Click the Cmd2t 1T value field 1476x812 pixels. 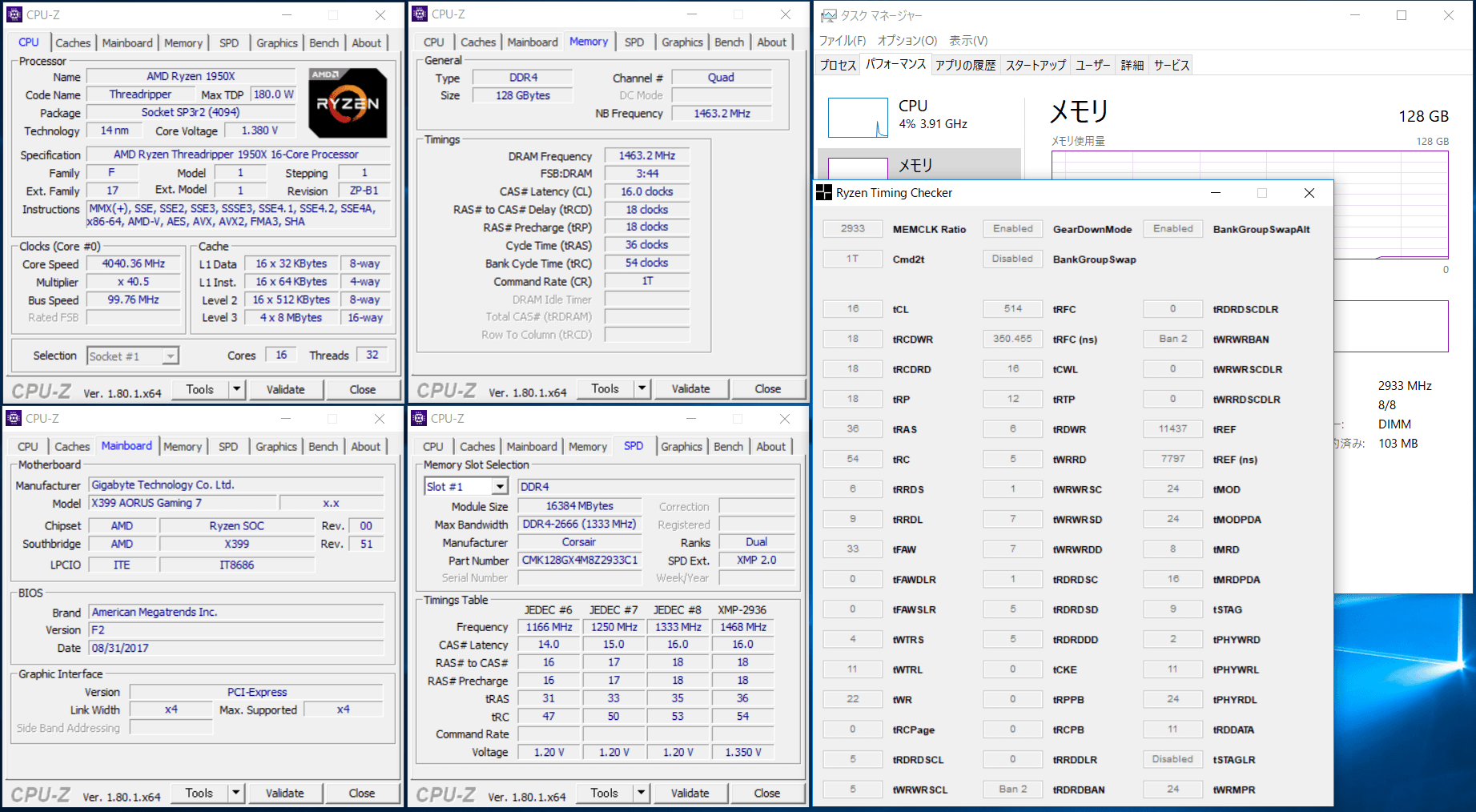[853, 259]
